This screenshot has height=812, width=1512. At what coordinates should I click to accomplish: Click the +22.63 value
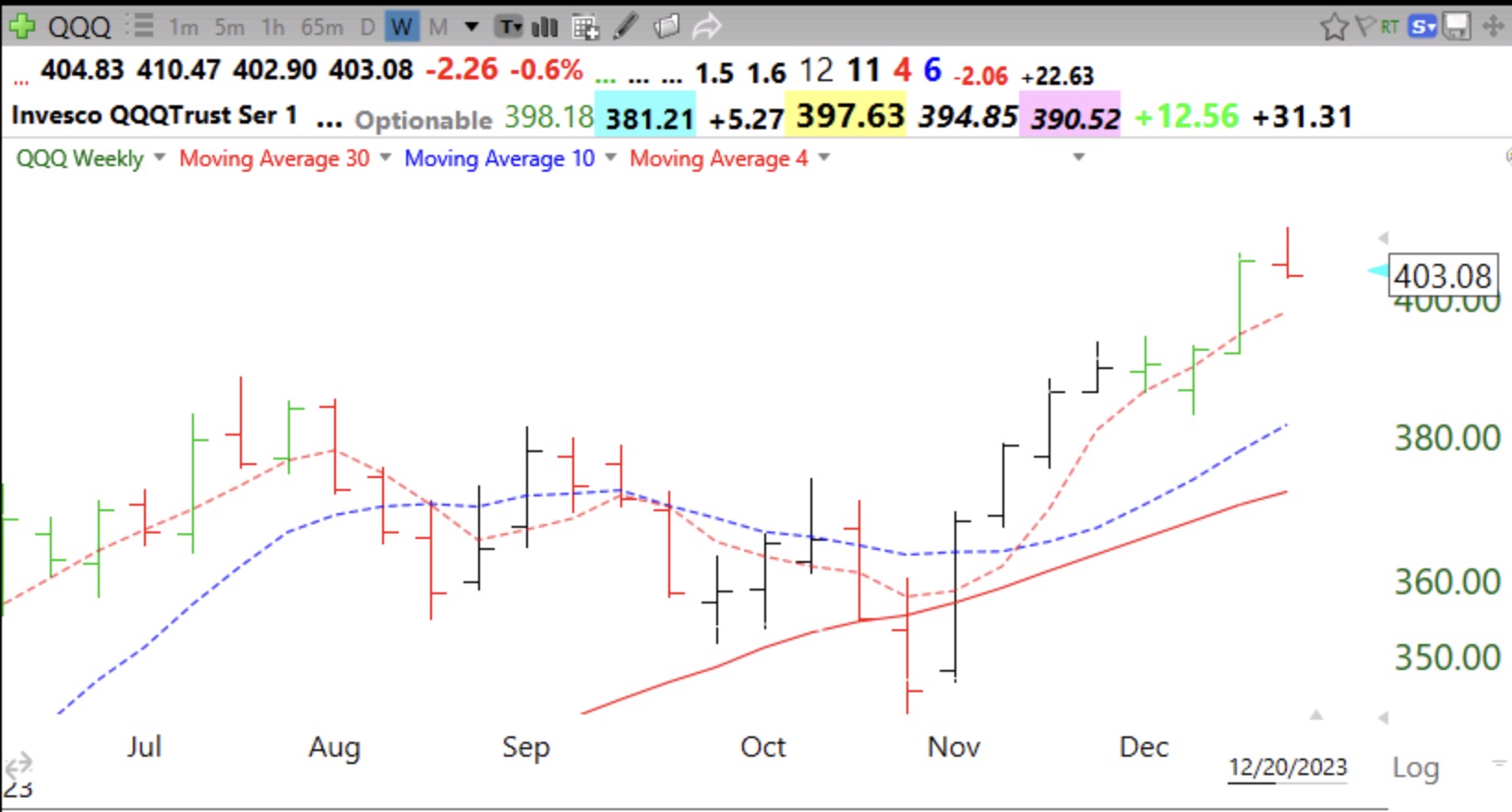click(x=1058, y=76)
